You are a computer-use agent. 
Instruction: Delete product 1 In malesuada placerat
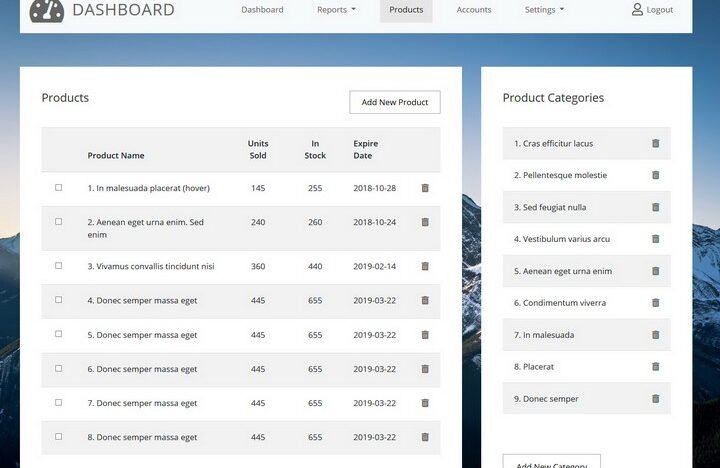tap(425, 188)
